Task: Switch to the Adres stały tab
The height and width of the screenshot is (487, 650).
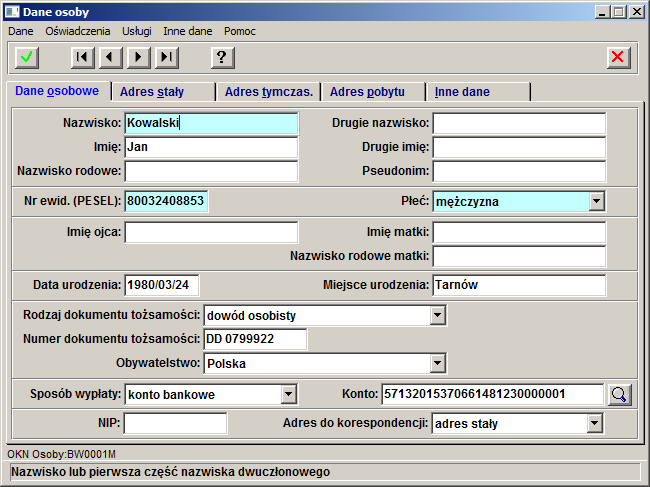Action: tap(163, 92)
